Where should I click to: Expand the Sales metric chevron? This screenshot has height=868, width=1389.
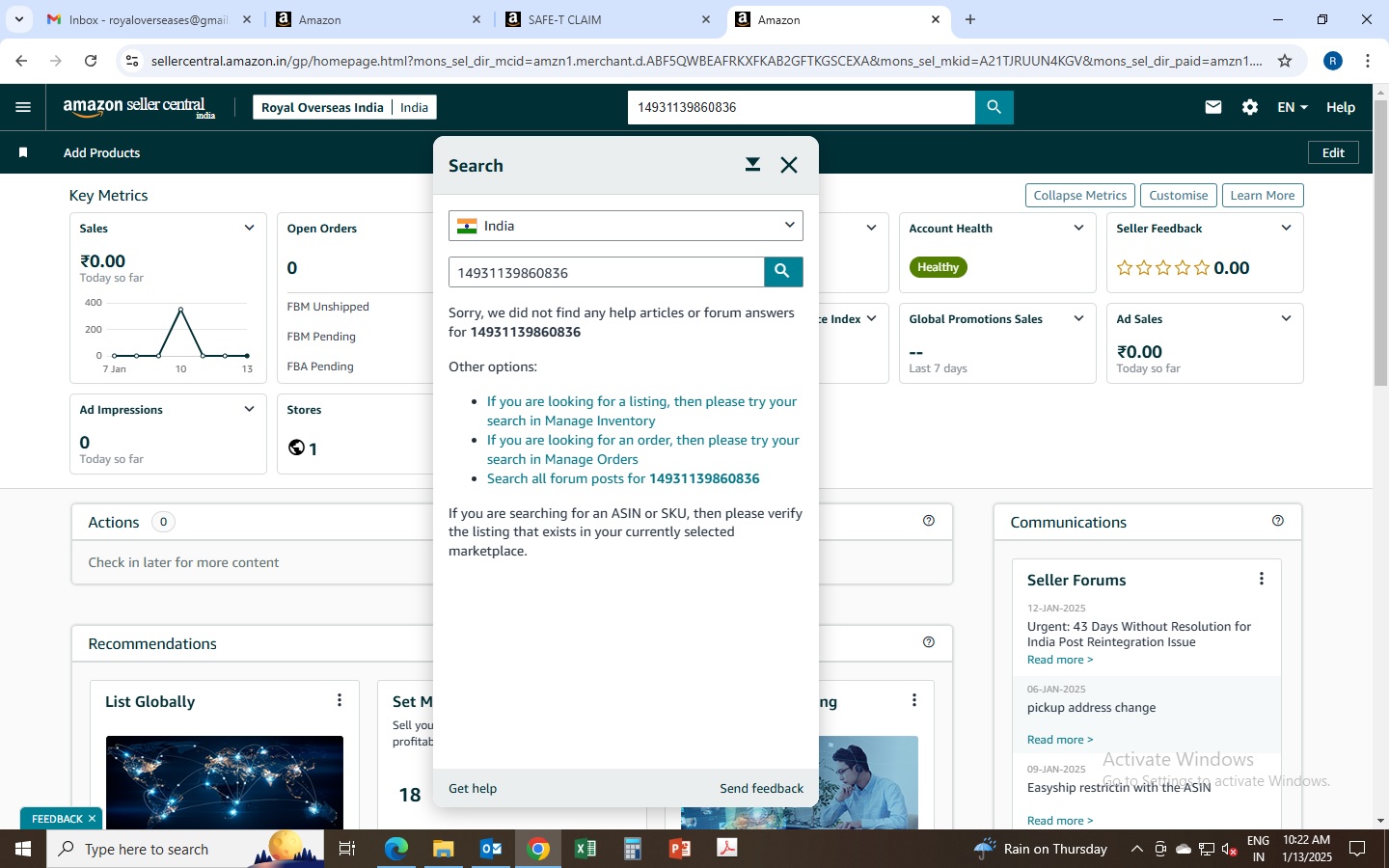pos(249,228)
